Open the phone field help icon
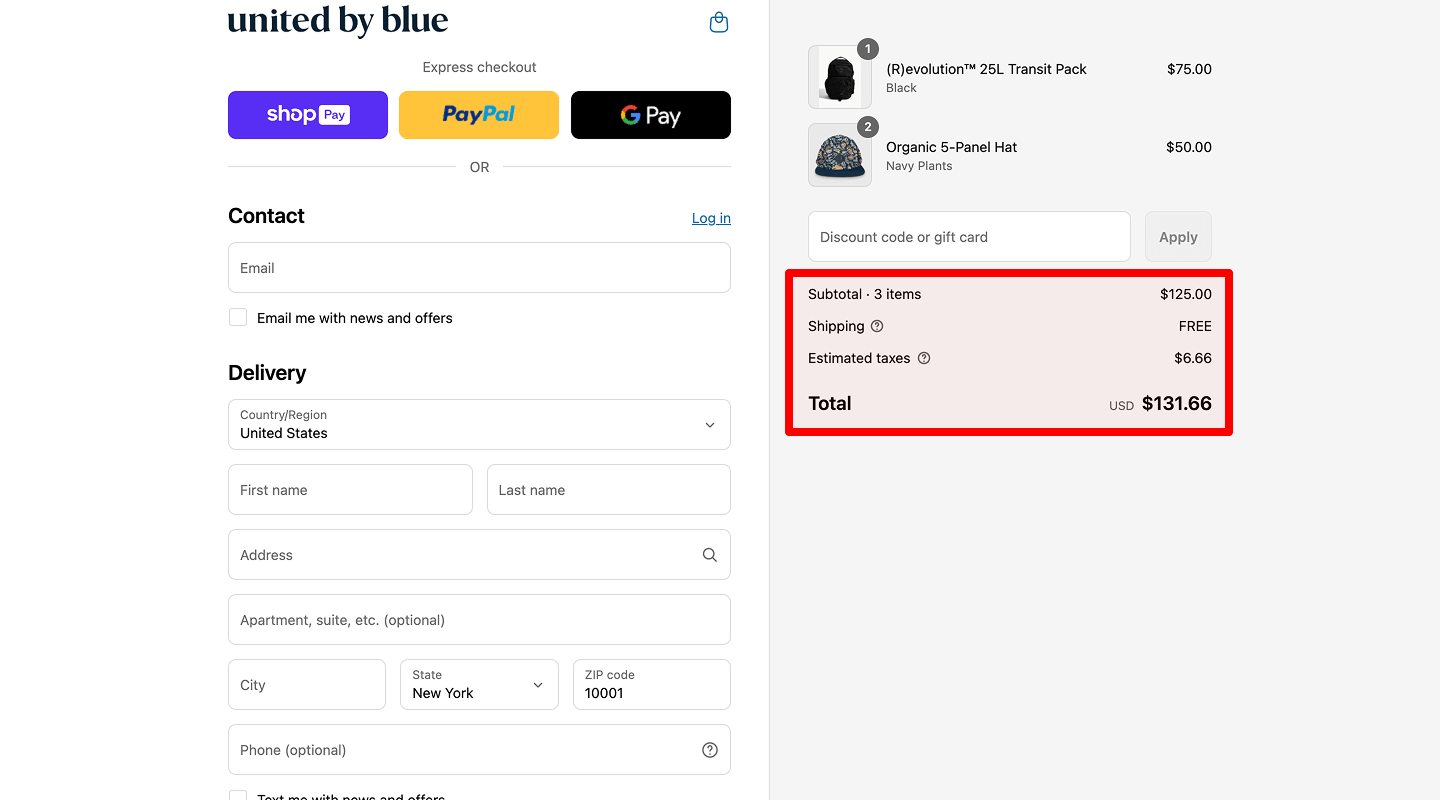 pyautogui.click(x=709, y=749)
